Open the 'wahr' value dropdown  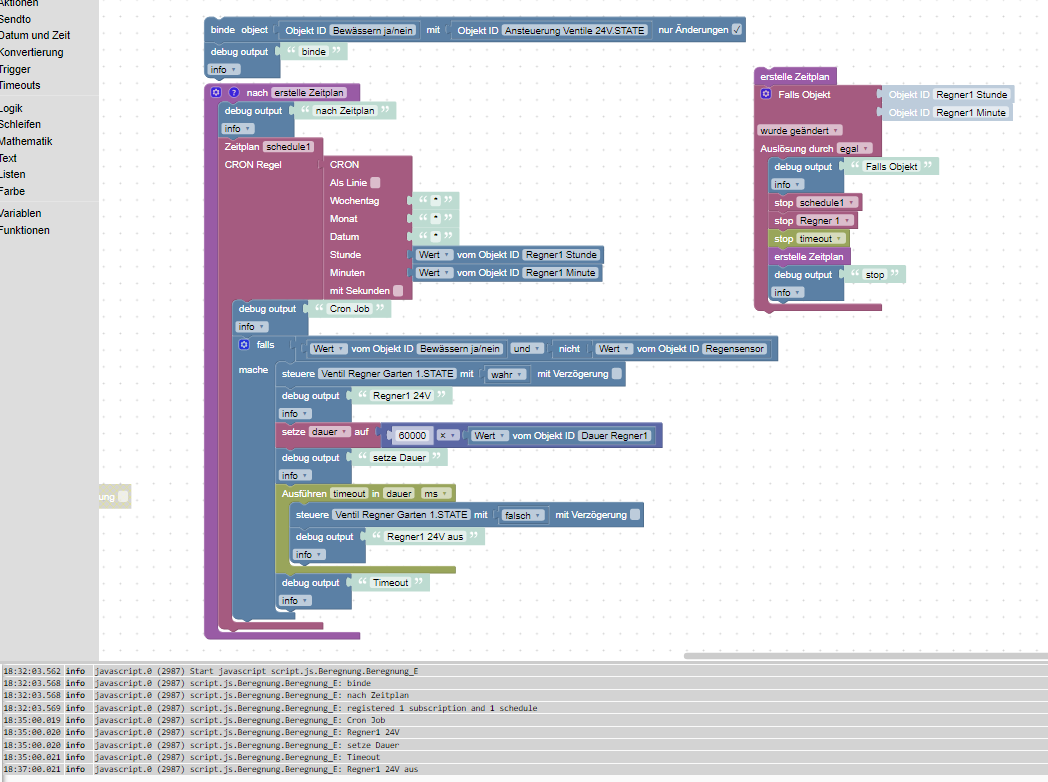pyautogui.click(x=507, y=374)
